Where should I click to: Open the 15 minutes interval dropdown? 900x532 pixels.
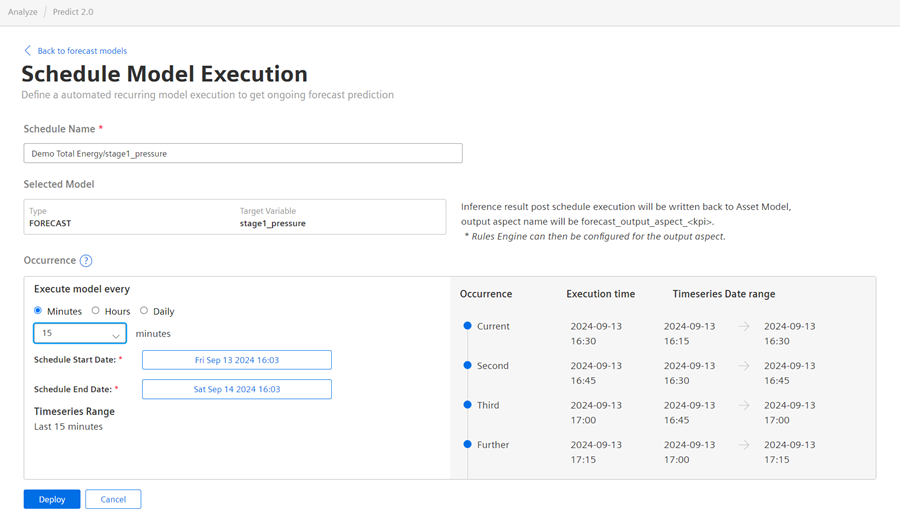80,334
